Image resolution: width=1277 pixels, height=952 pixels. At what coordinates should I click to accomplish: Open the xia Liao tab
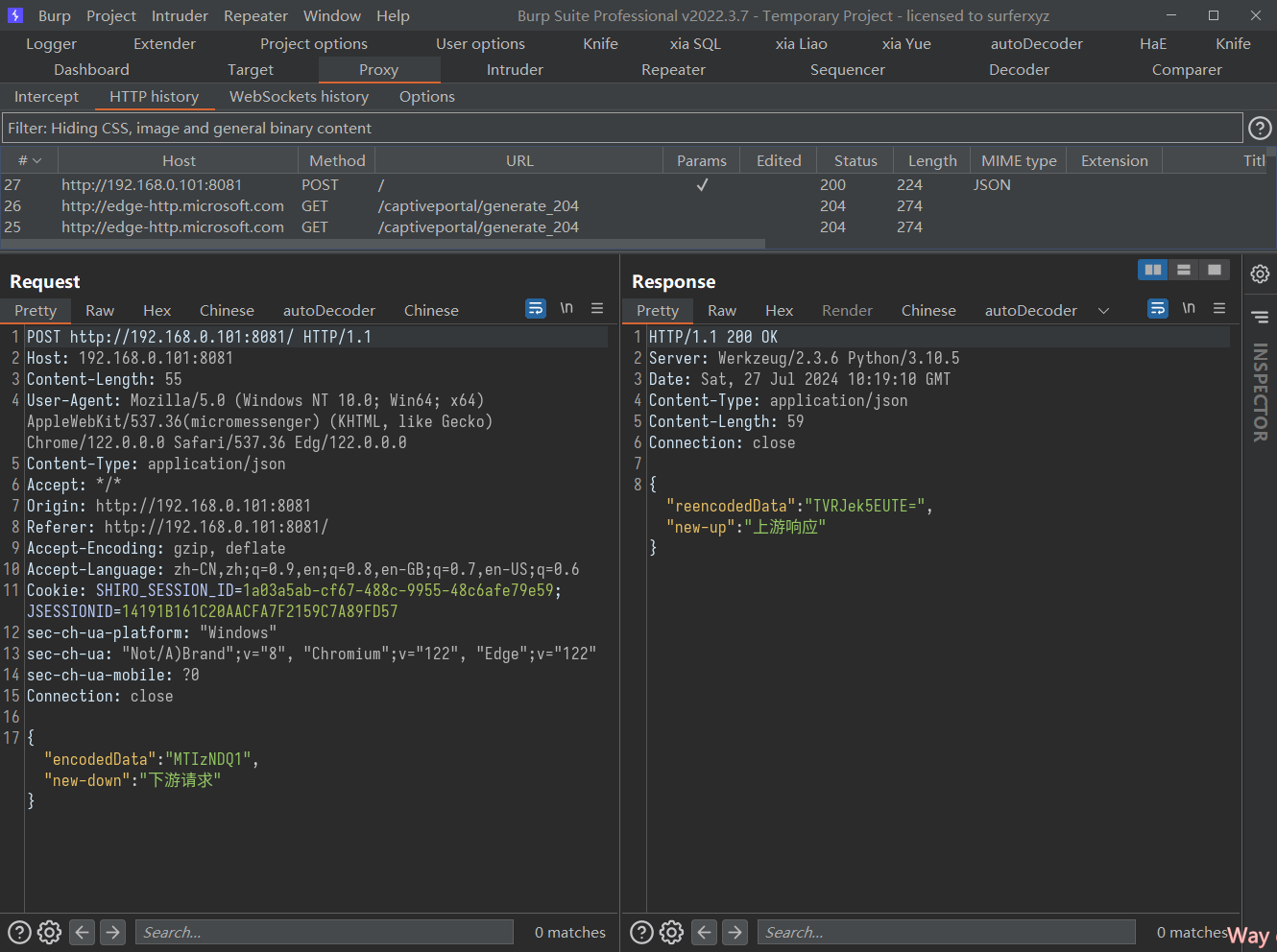coord(802,43)
